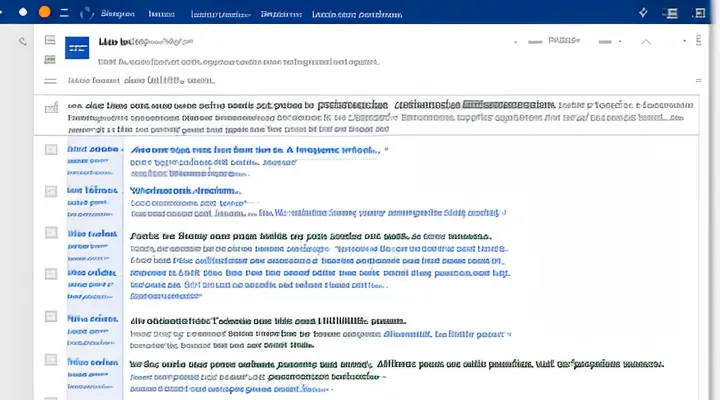Tick the checkbox of the third result row
The image size is (720, 400).
point(51,232)
